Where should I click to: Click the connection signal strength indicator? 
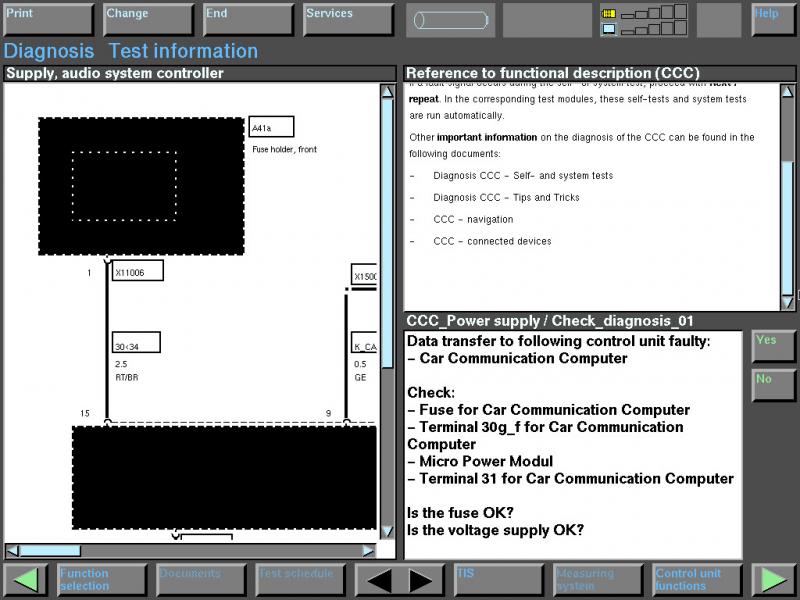644,20
